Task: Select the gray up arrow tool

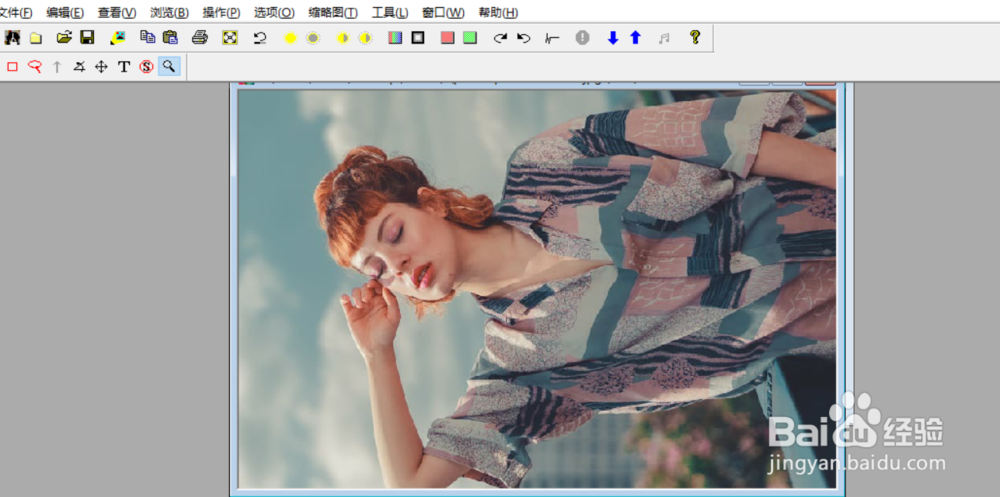Action: pos(57,66)
